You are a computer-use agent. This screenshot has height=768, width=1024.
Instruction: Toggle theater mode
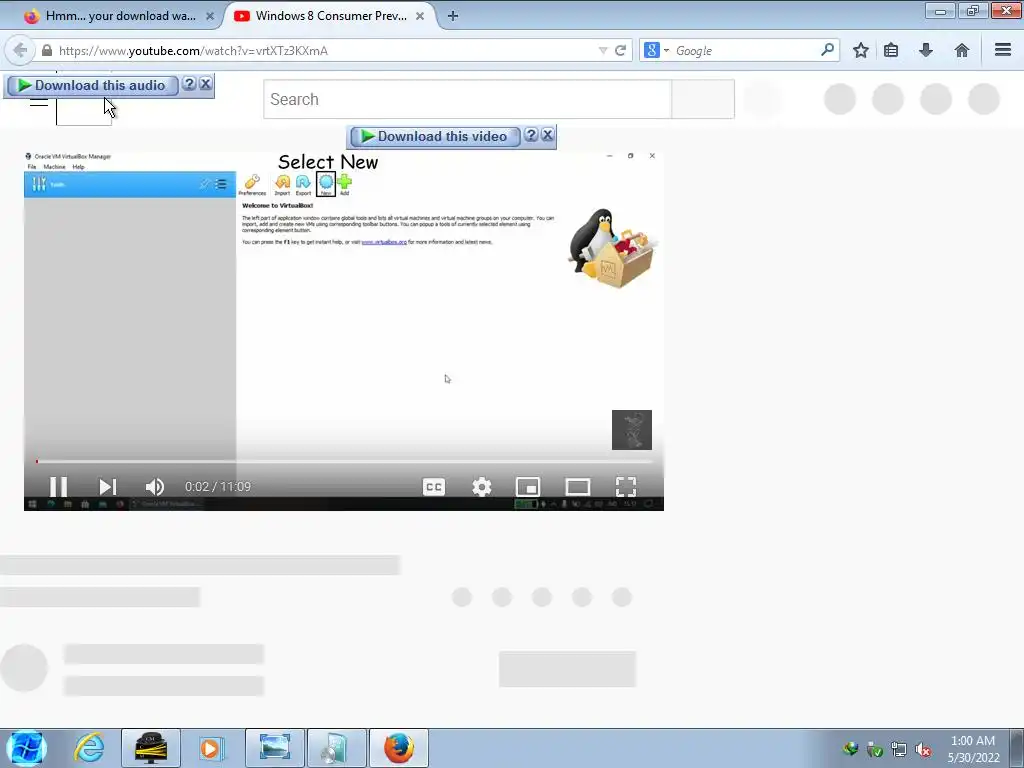coord(577,487)
